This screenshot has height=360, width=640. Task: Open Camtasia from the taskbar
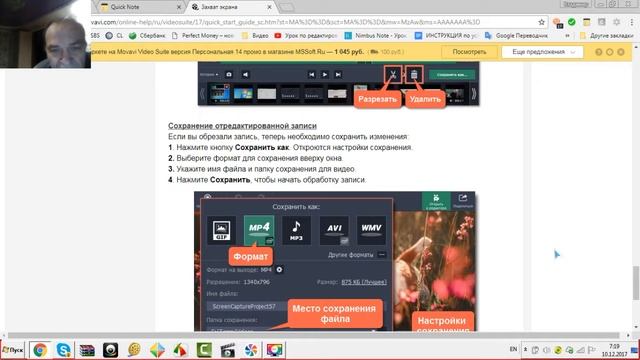[x=204, y=350]
